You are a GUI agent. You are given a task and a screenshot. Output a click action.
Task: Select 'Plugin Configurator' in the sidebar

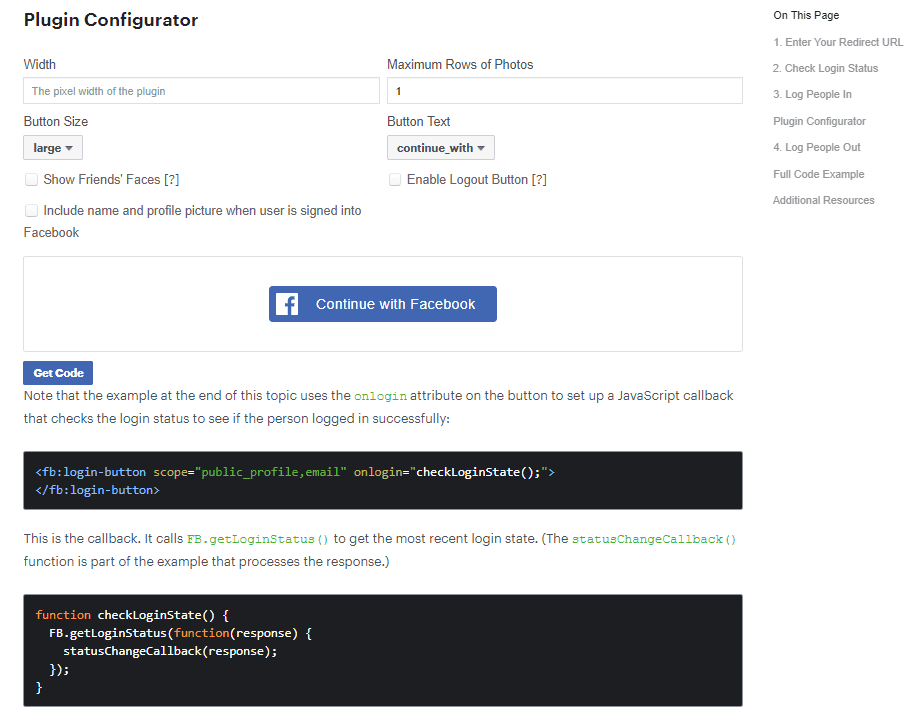(x=820, y=120)
